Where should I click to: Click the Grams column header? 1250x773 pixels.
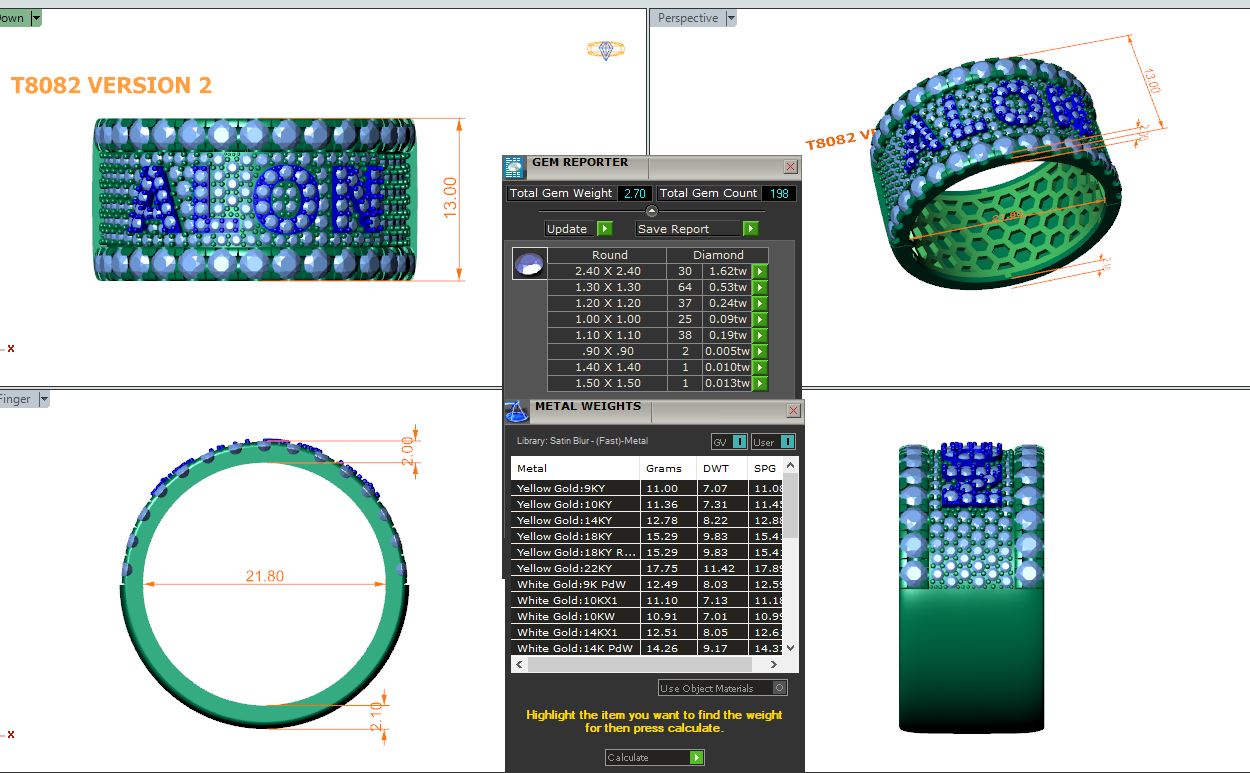click(x=664, y=468)
